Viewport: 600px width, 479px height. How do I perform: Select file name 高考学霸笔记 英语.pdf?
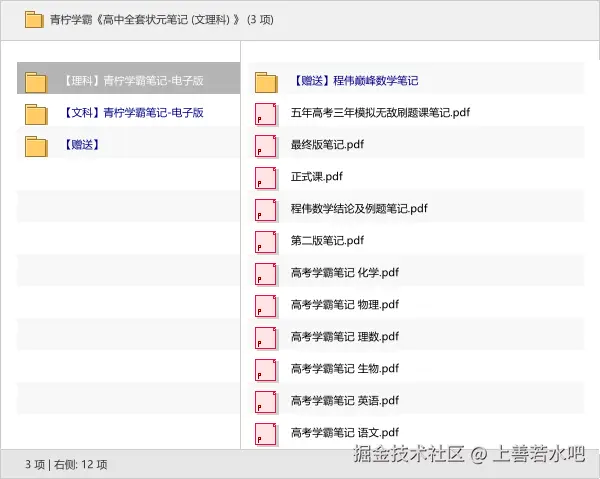point(345,401)
